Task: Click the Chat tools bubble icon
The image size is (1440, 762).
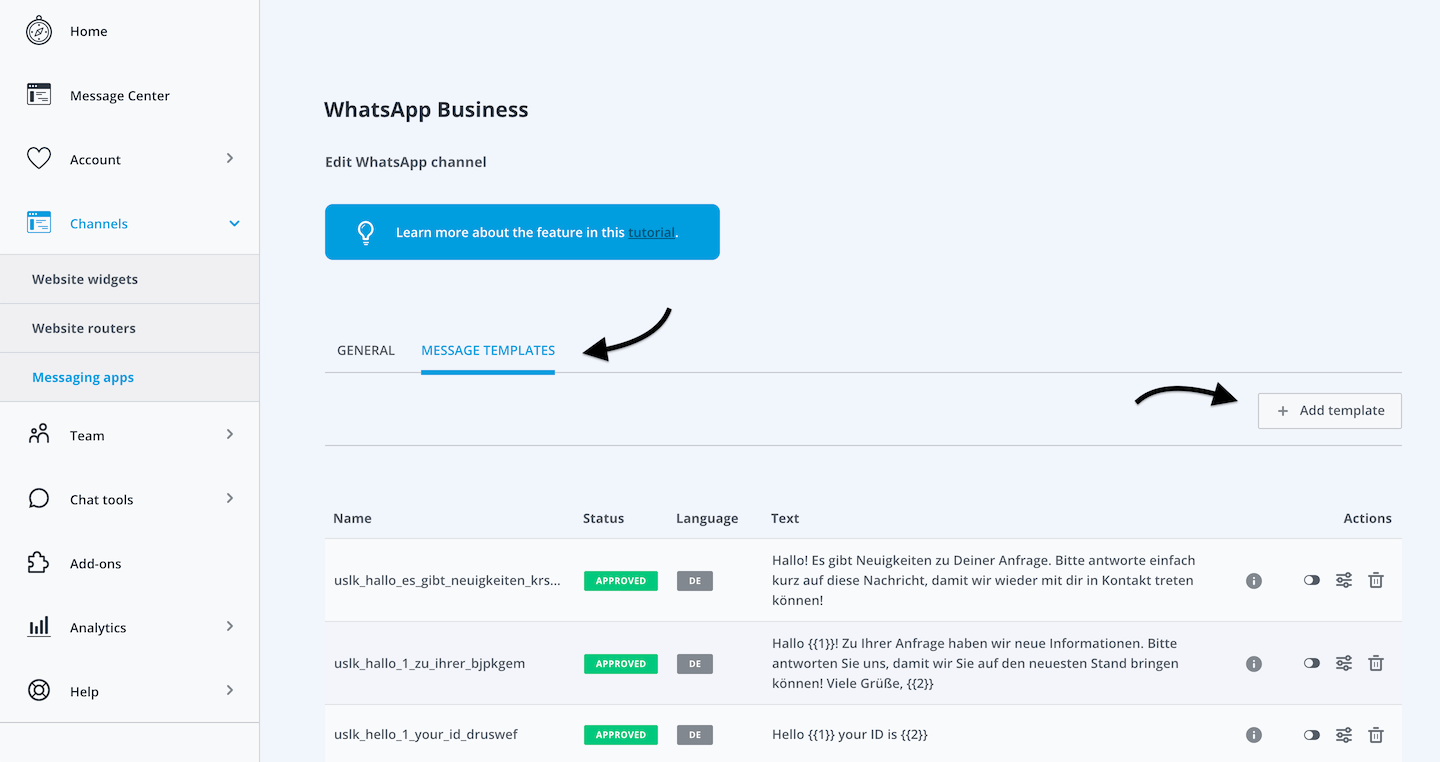Action: click(39, 499)
